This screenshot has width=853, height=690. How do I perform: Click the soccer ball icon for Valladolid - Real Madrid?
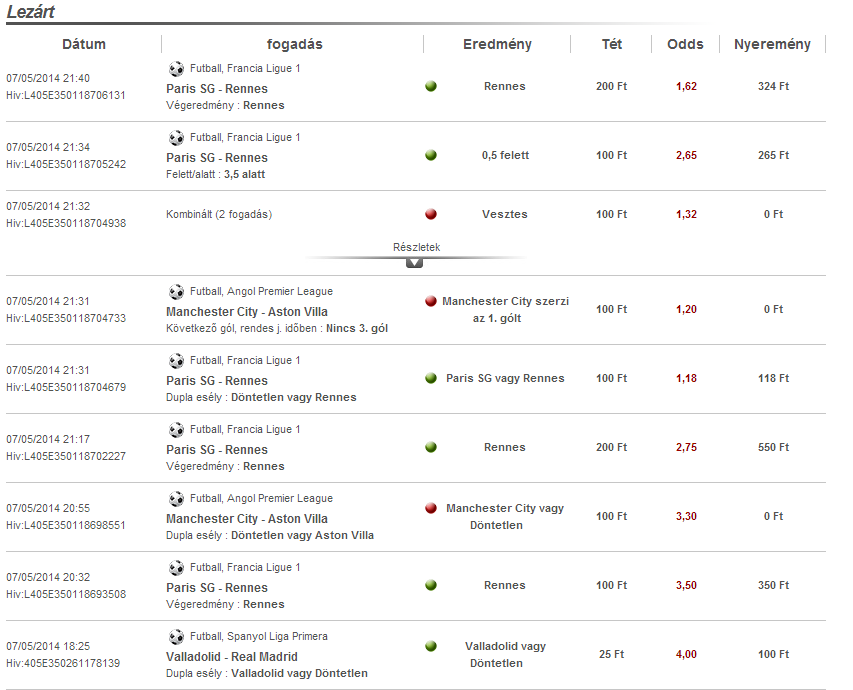(x=177, y=637)
